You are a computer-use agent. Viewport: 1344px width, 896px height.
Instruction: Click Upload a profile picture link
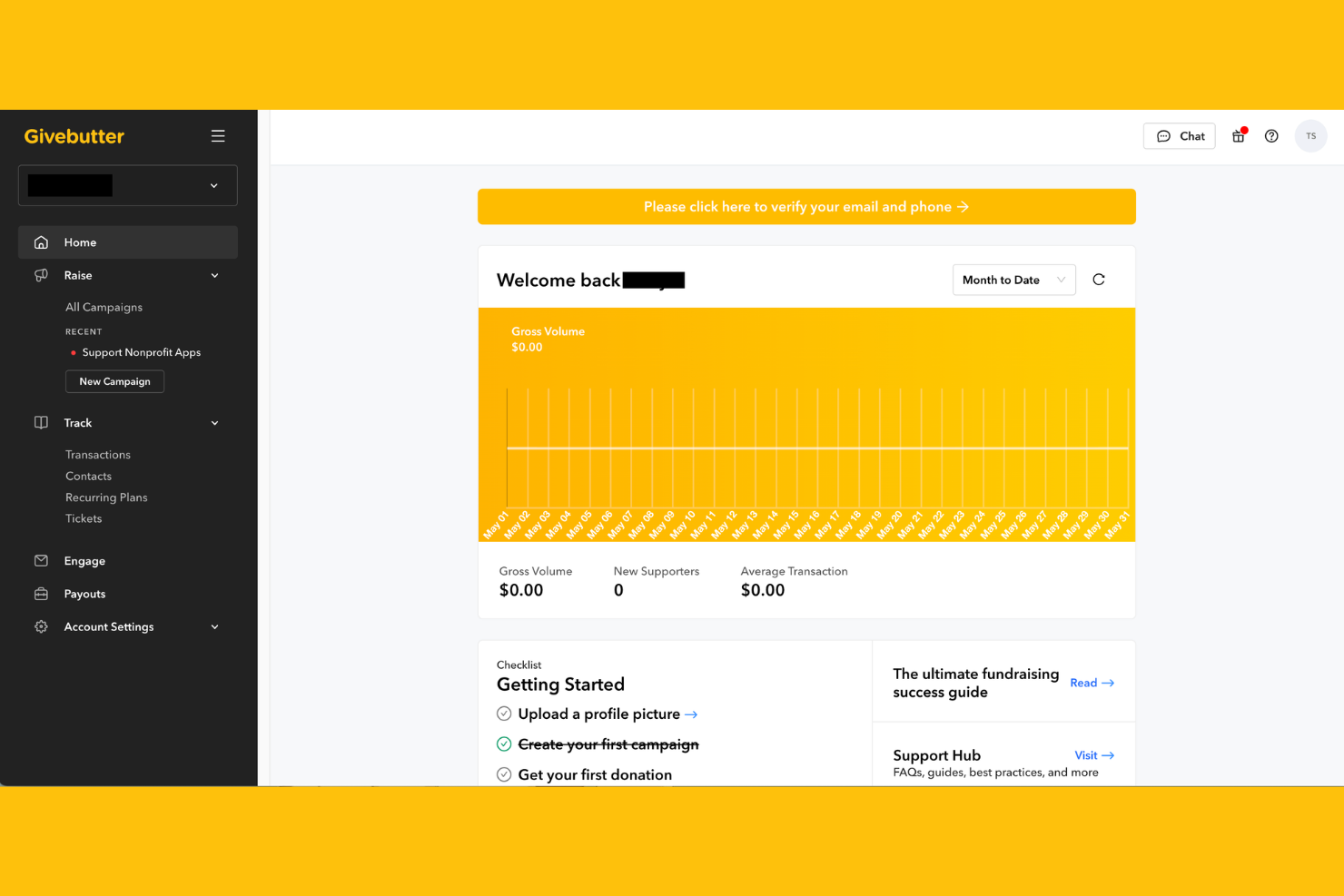(x=608, y=714)
